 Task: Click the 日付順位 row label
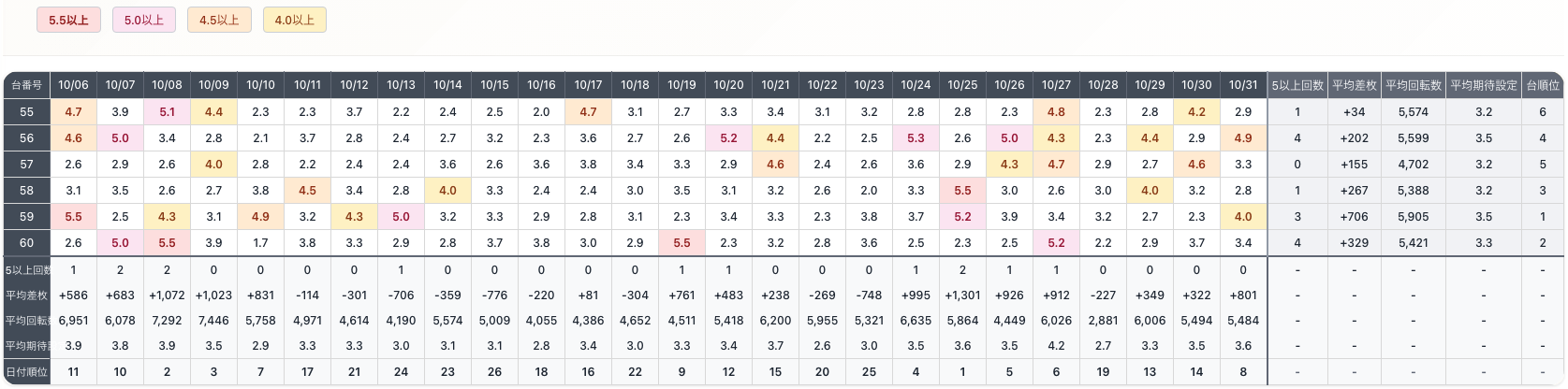(x=26, y=372)
